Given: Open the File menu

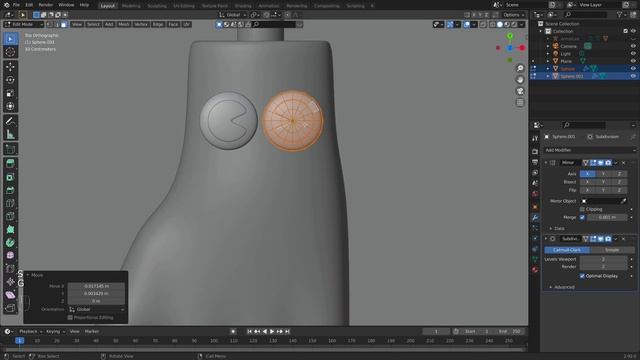Looking at the screenshot, I should (16, 5).
